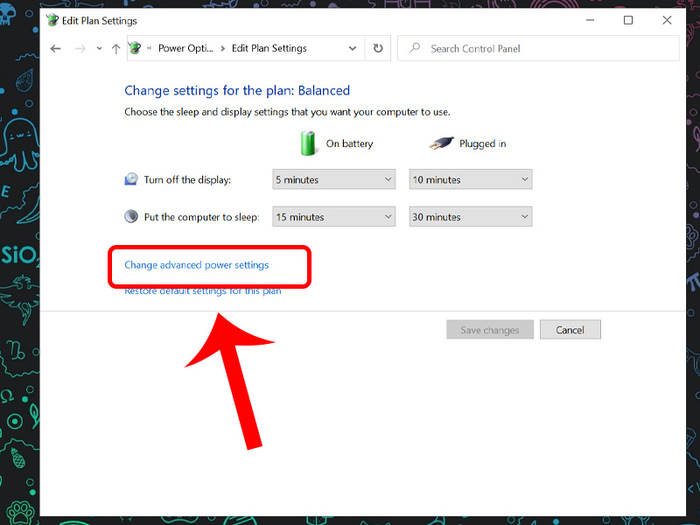Click the address bar breadcrumb separator chevron
This screenshot has height=525, width=700.
223,48
